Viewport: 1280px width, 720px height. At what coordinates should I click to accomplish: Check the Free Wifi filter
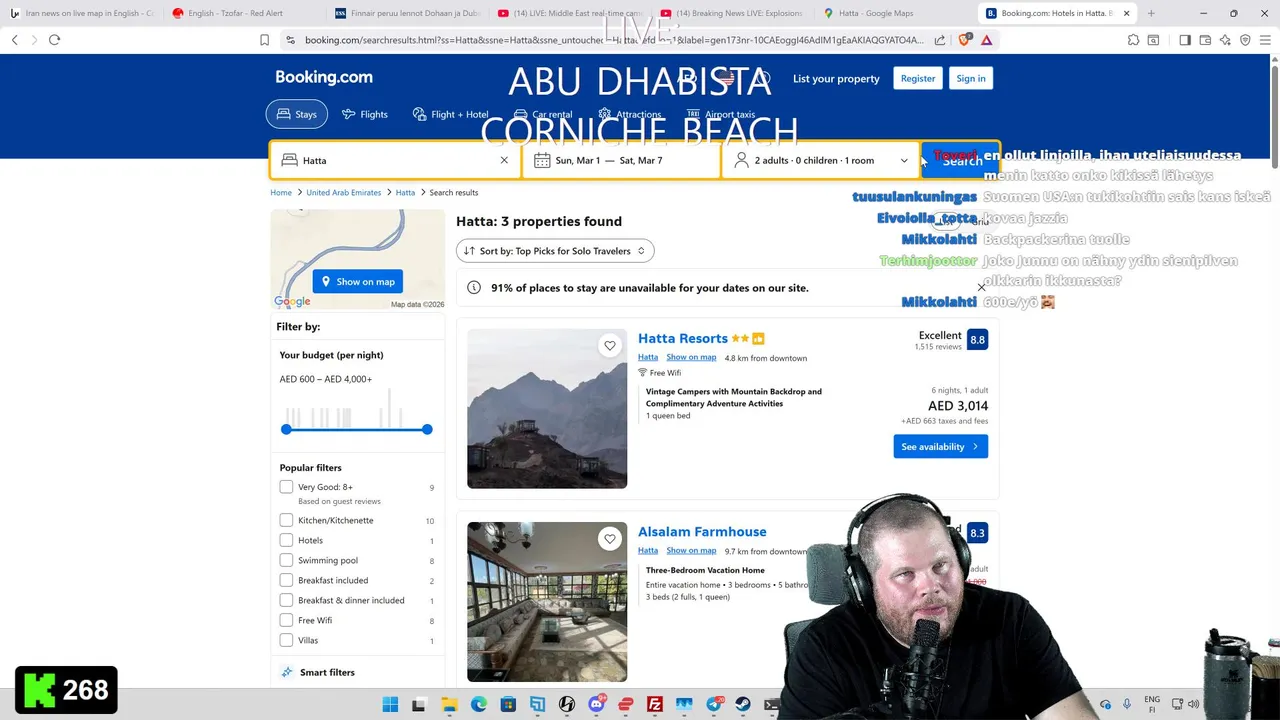pyautogui.click(x=286, y=620)
